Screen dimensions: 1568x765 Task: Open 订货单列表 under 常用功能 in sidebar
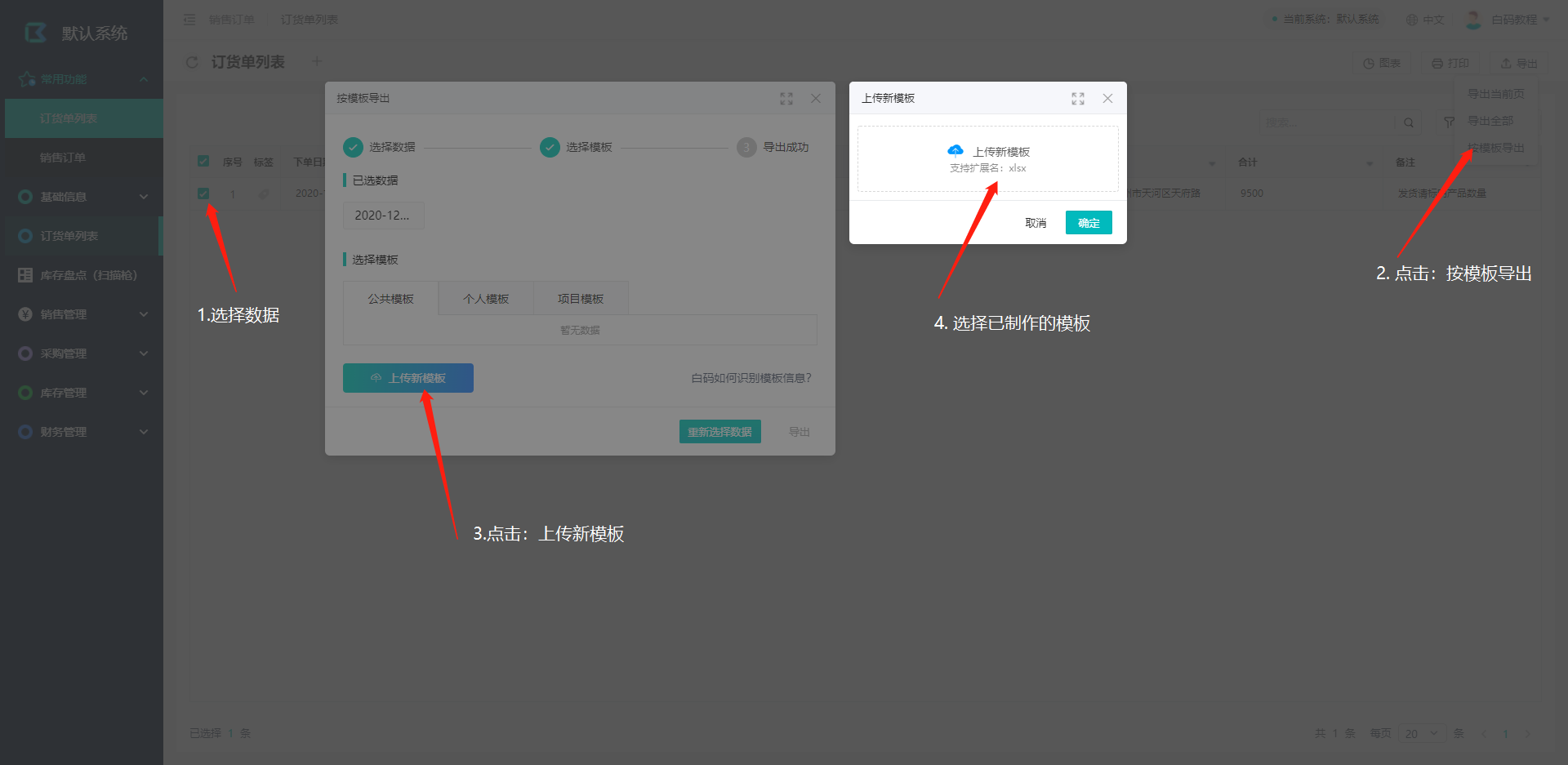[x=84, y=118]
